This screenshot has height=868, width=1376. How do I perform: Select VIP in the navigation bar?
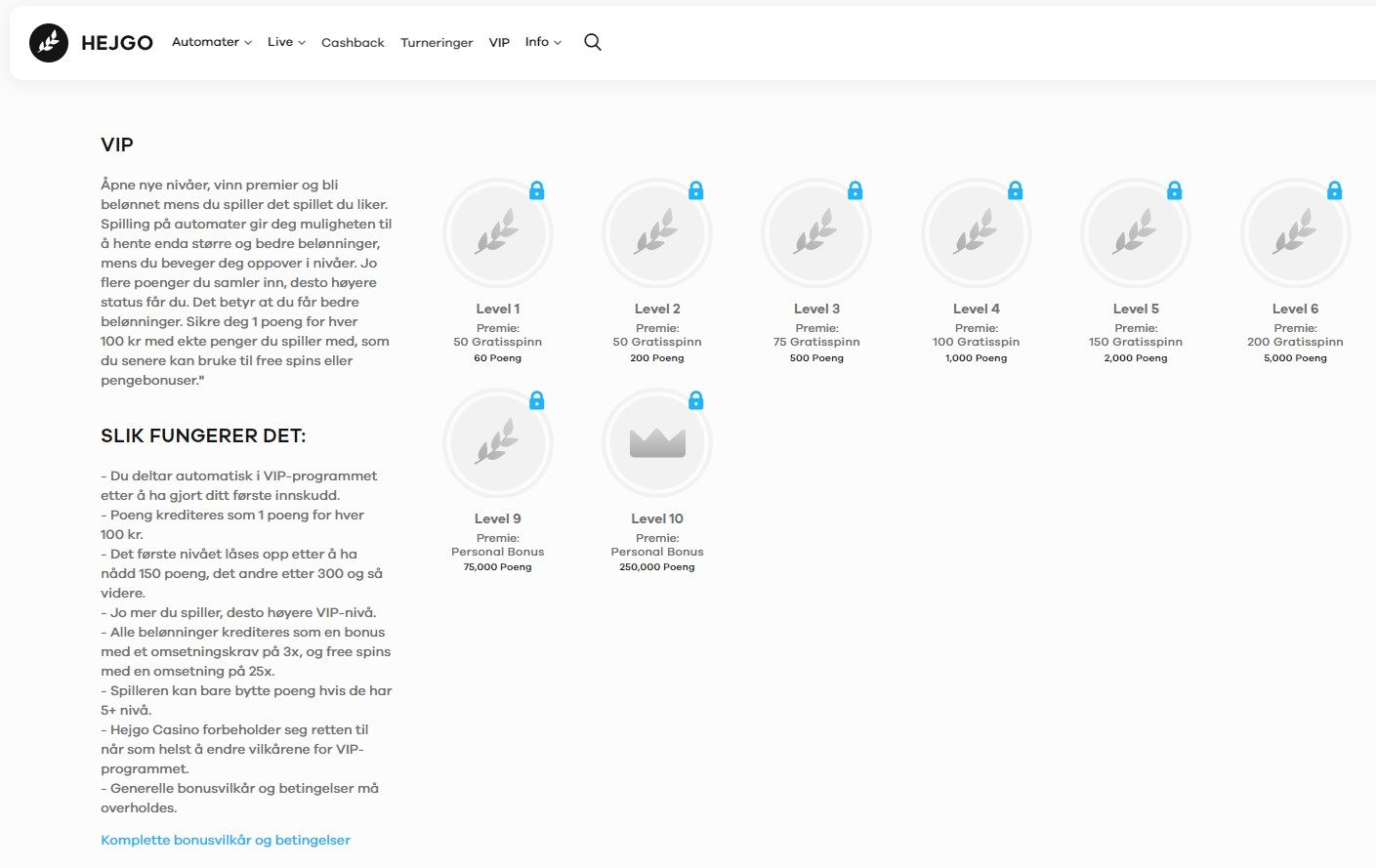coord(499,43)
